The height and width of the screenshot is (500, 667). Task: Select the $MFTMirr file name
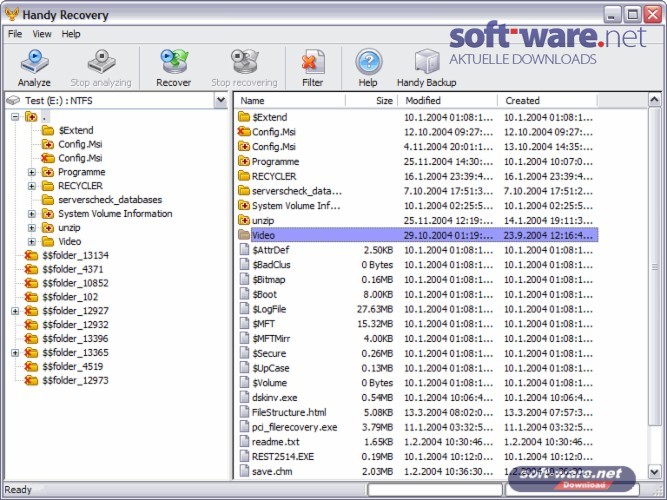271,338
